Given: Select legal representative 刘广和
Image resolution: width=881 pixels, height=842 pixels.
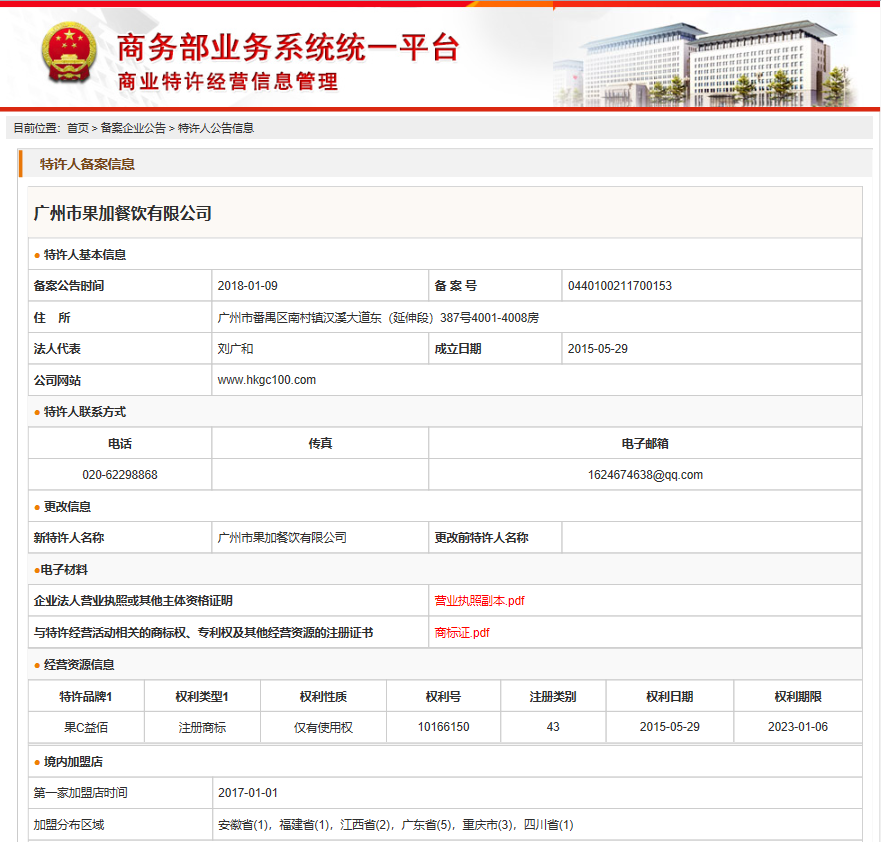Looking at the screenshot, I should tap(235, 349).
